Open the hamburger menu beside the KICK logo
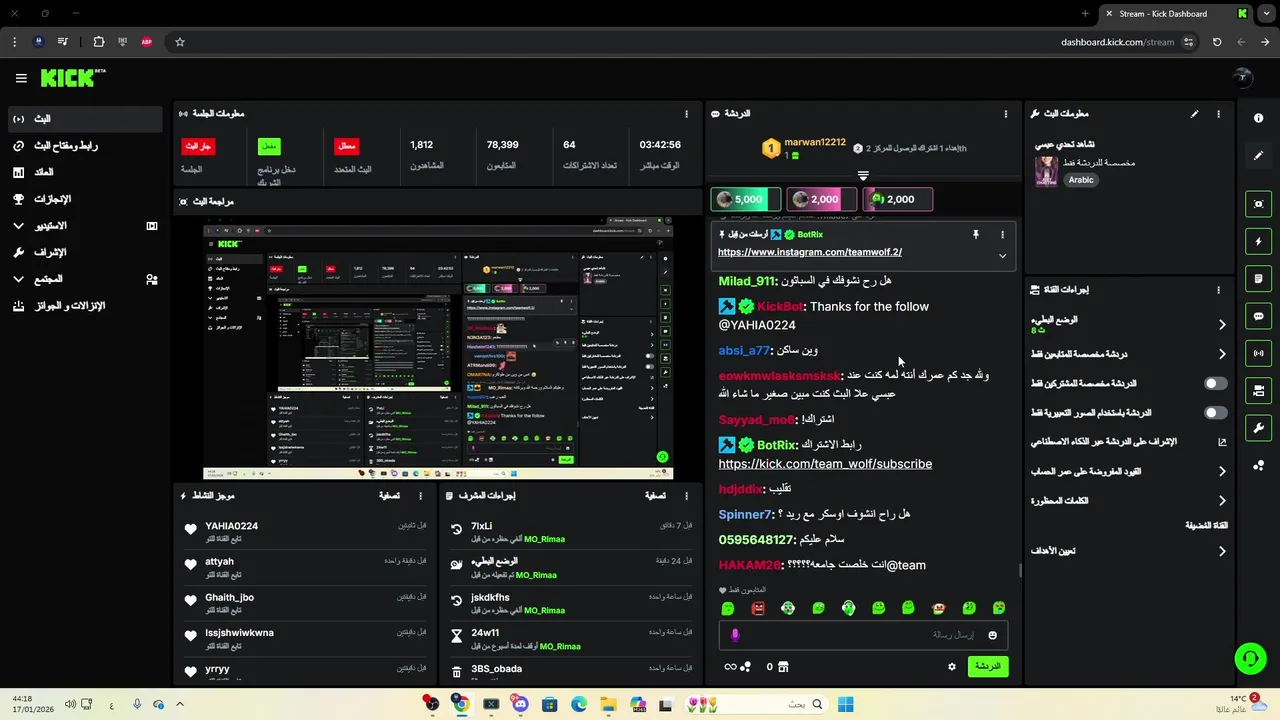The width and height of the screenshot is (1280, 720). (21, 78)
